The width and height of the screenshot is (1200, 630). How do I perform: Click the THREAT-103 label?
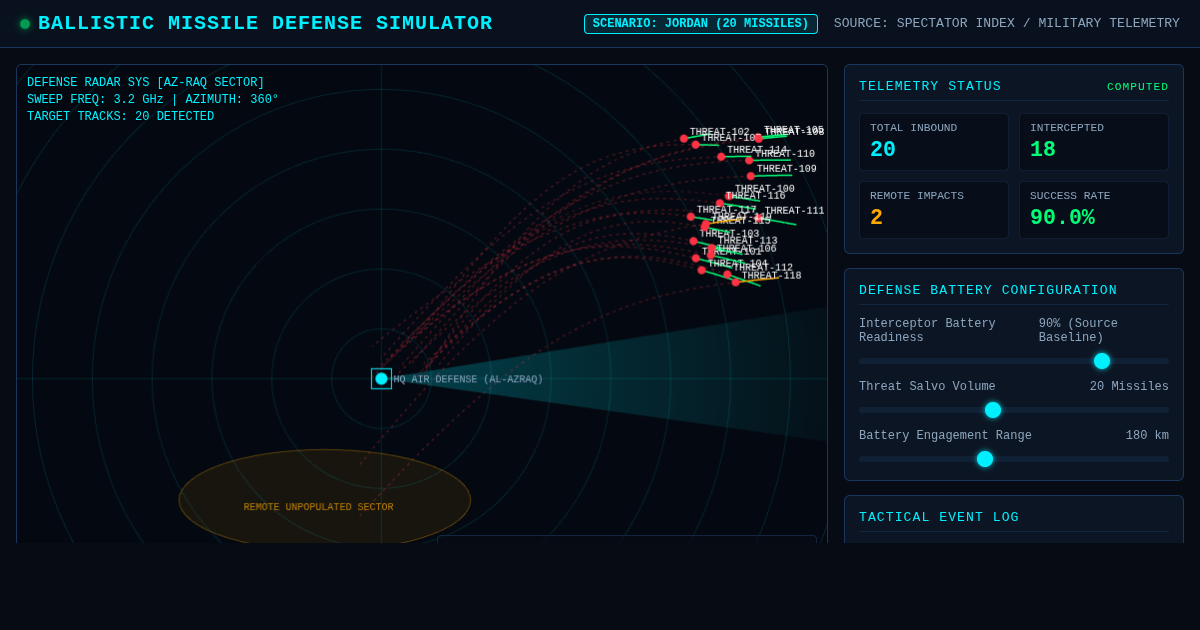729,234
